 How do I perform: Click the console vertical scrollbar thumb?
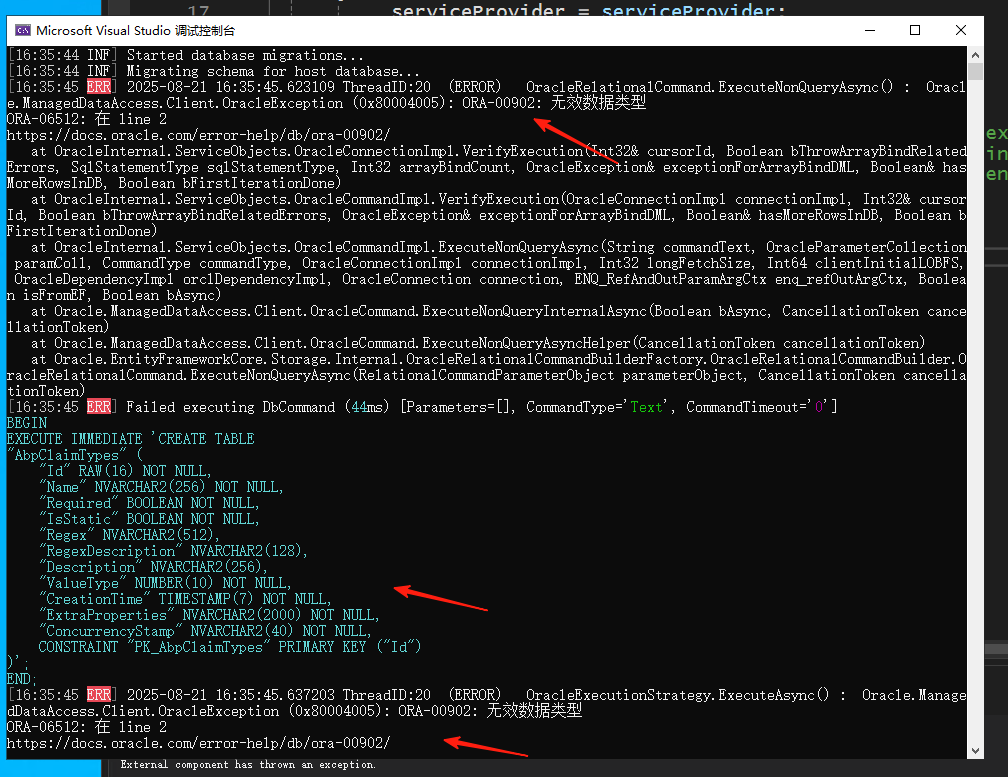pyautogui.click(x=975, y=71)
